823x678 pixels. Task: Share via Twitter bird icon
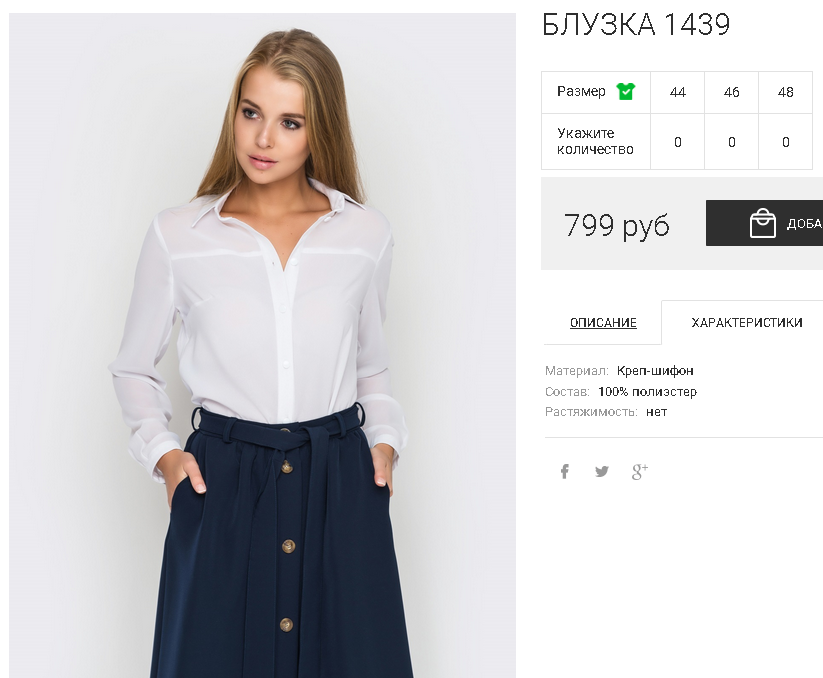(602, 471)
